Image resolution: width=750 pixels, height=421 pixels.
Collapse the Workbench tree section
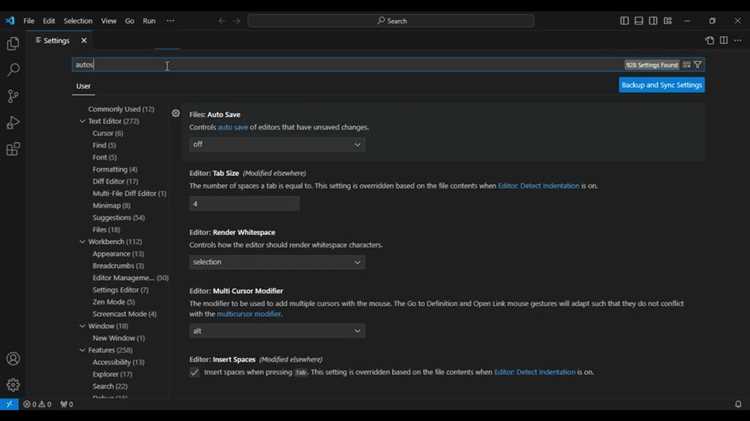(83, 242)
